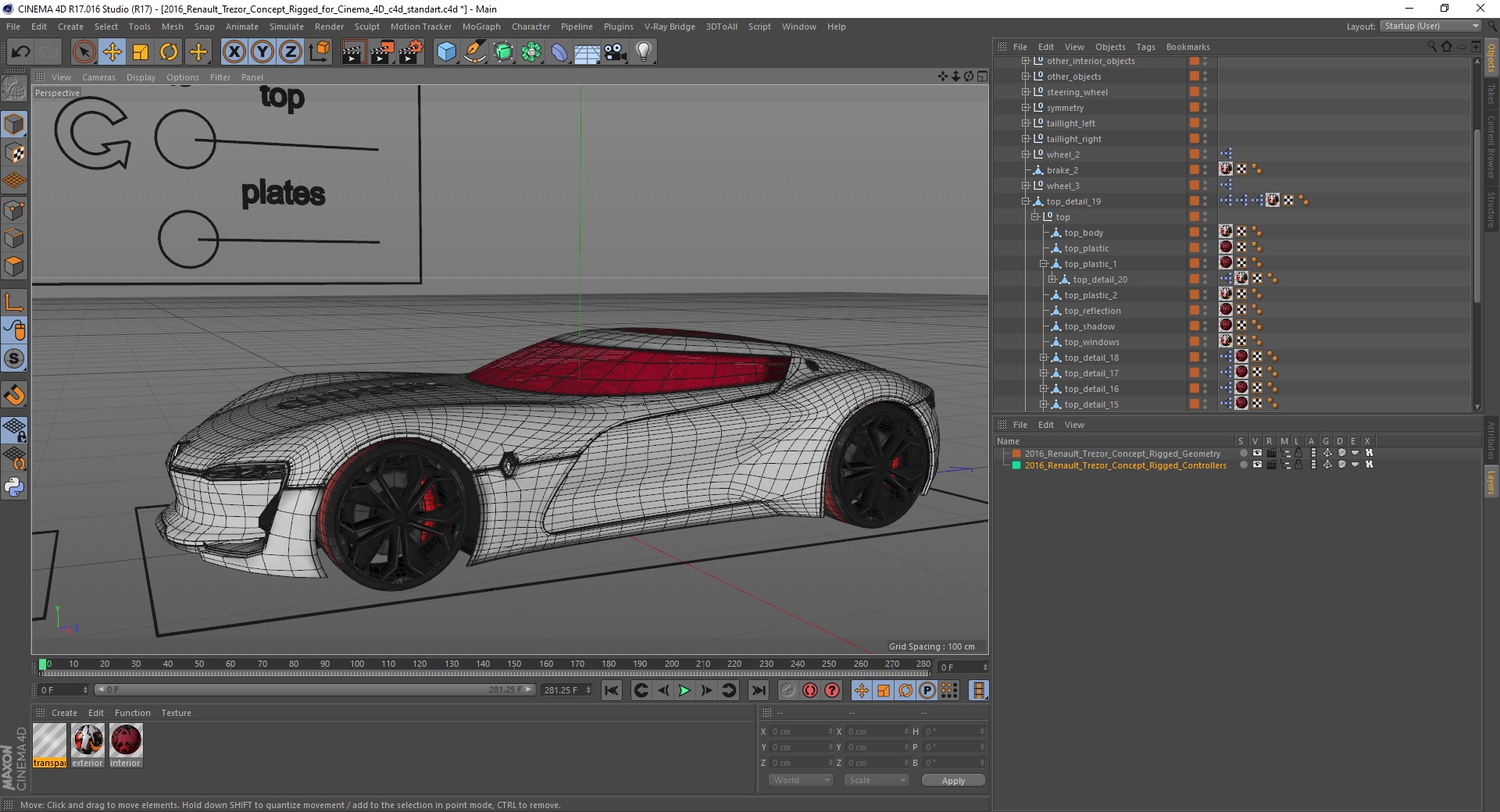Add a Subdivision Surface generator
This screenshot has width=1500, height=812.
(503, 52)
